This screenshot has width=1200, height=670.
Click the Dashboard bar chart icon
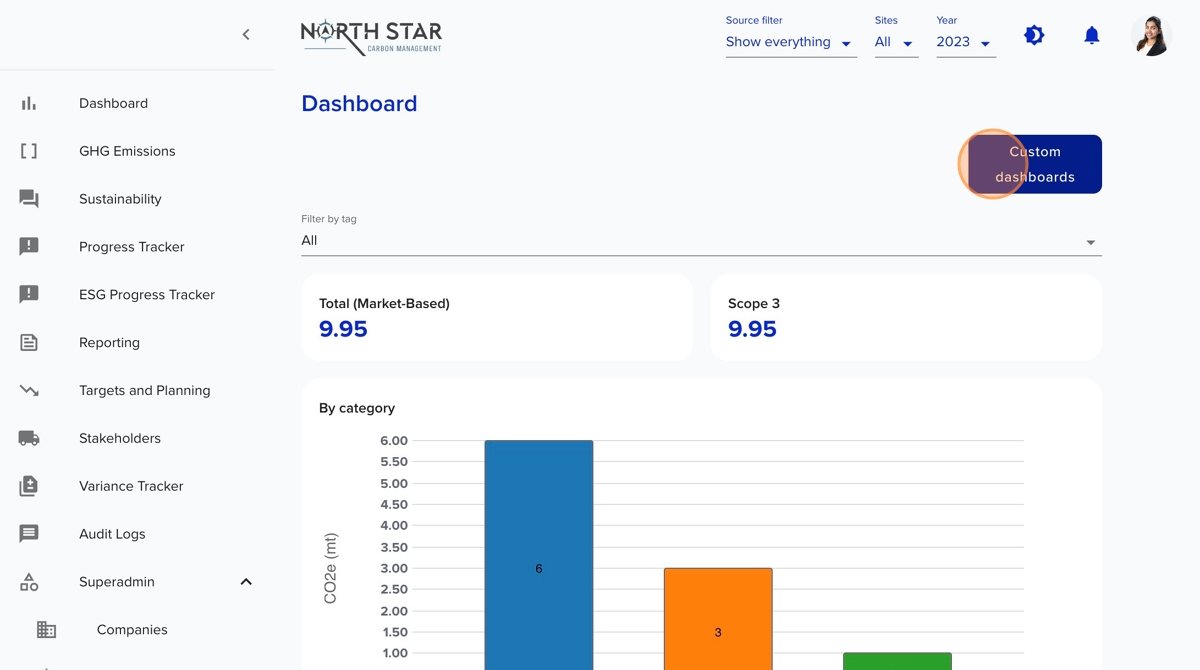pos(29,103)
